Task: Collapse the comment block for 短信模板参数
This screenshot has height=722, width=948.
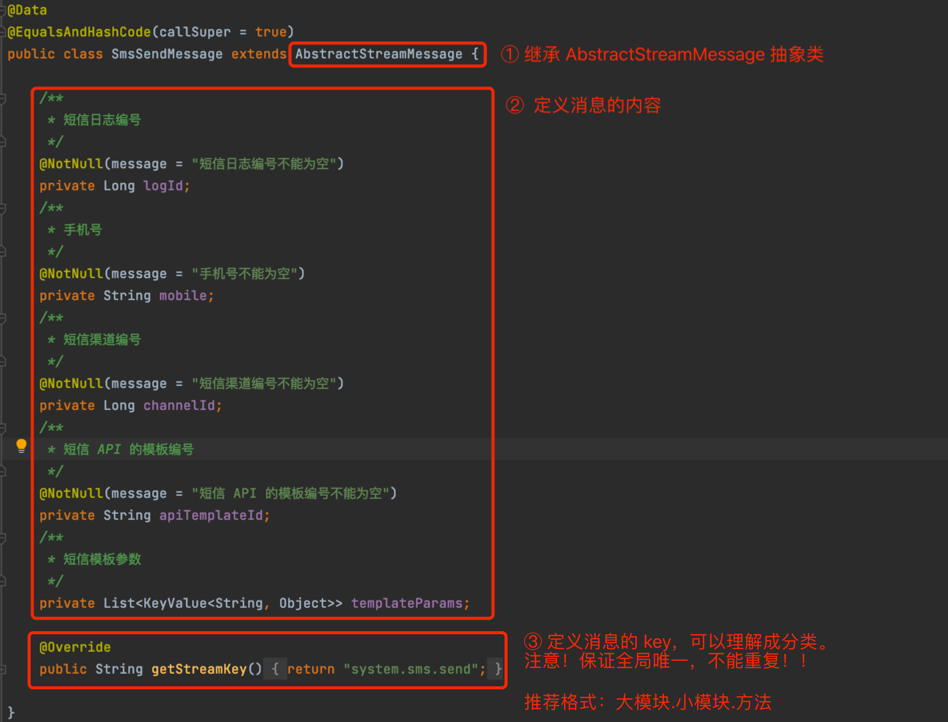Action: pos(3,538)
